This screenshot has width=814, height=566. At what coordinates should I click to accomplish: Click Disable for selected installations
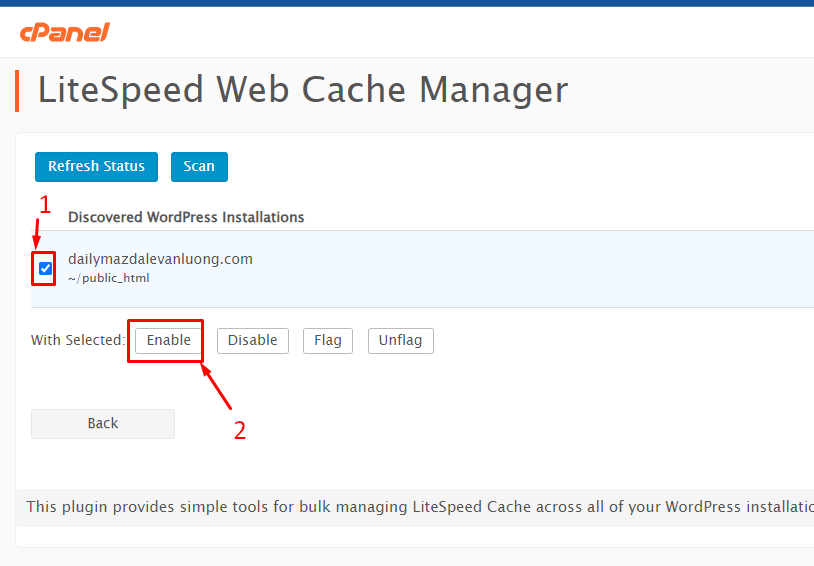point(253,341)
